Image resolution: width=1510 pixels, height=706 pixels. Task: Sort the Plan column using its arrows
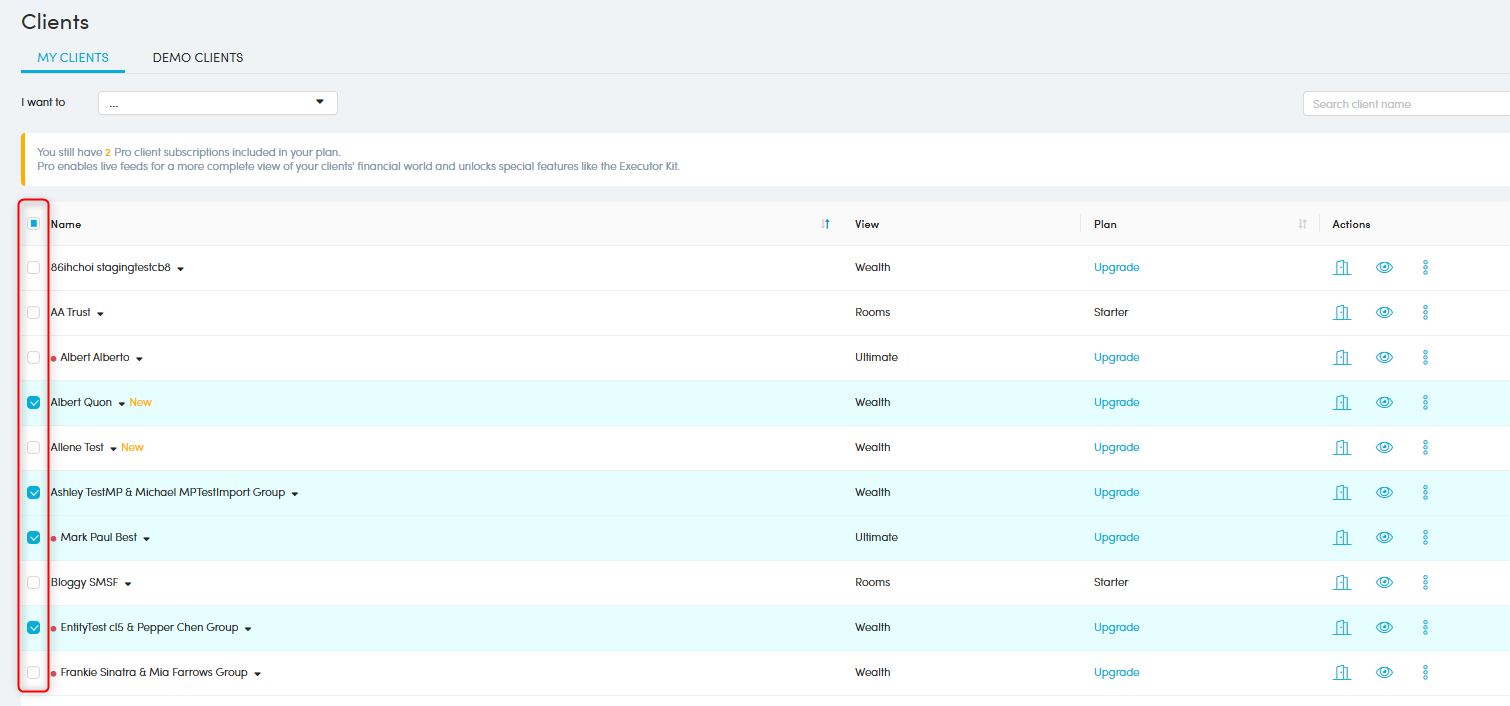[1302, 224]
